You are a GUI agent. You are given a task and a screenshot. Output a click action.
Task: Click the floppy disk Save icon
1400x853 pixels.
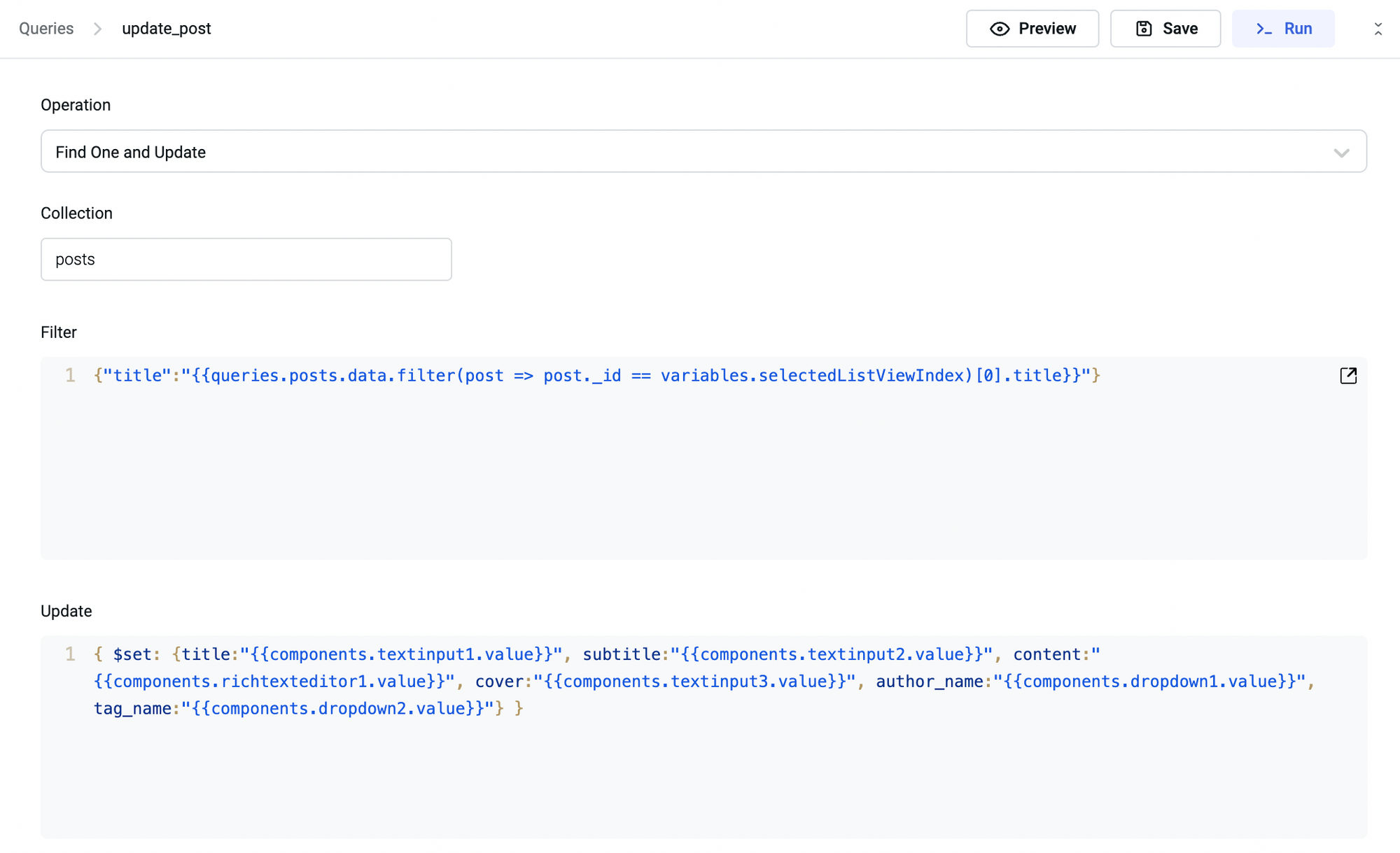(x=1144, y=29)
